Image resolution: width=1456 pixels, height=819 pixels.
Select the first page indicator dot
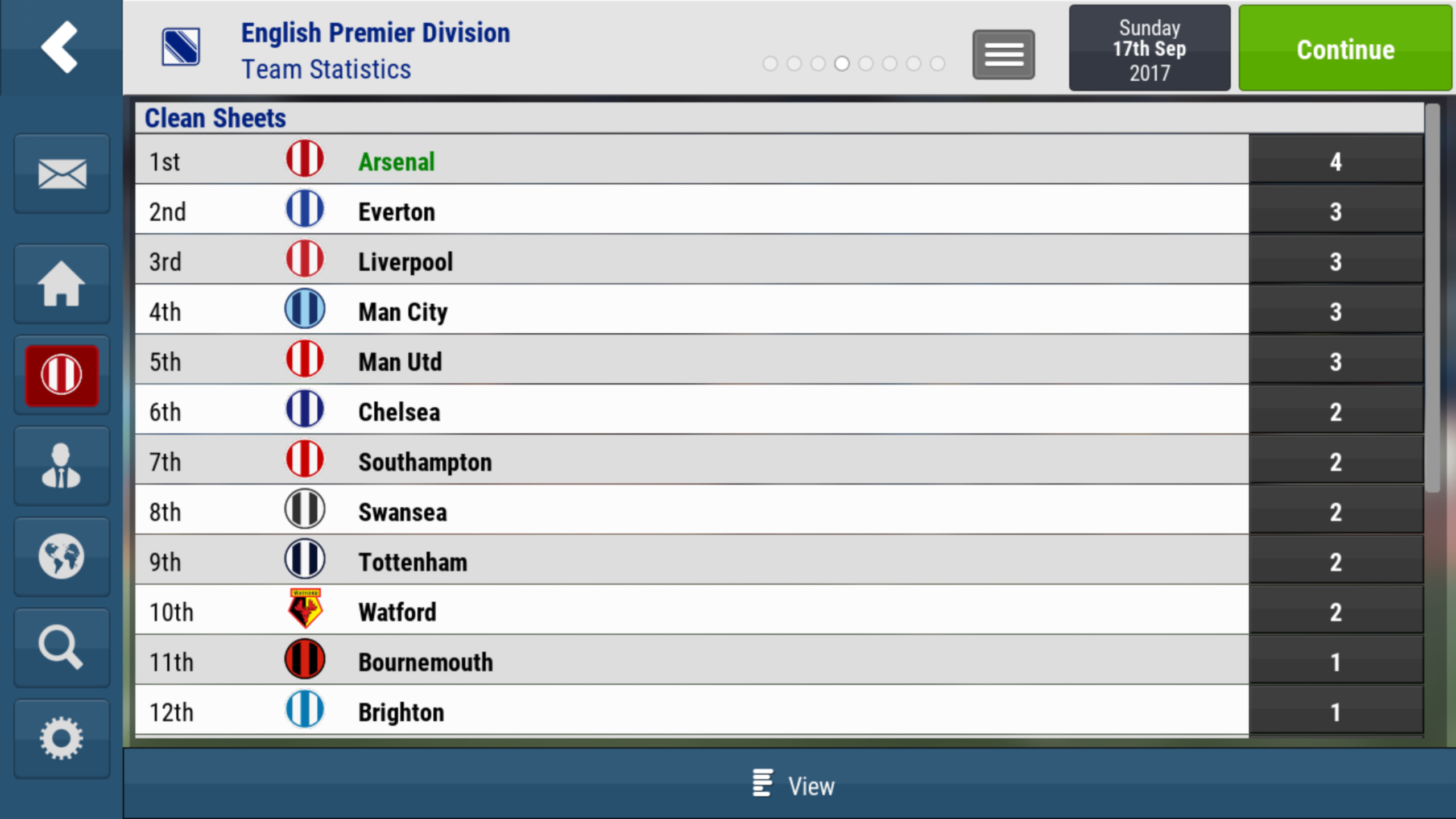pos(770,64)
